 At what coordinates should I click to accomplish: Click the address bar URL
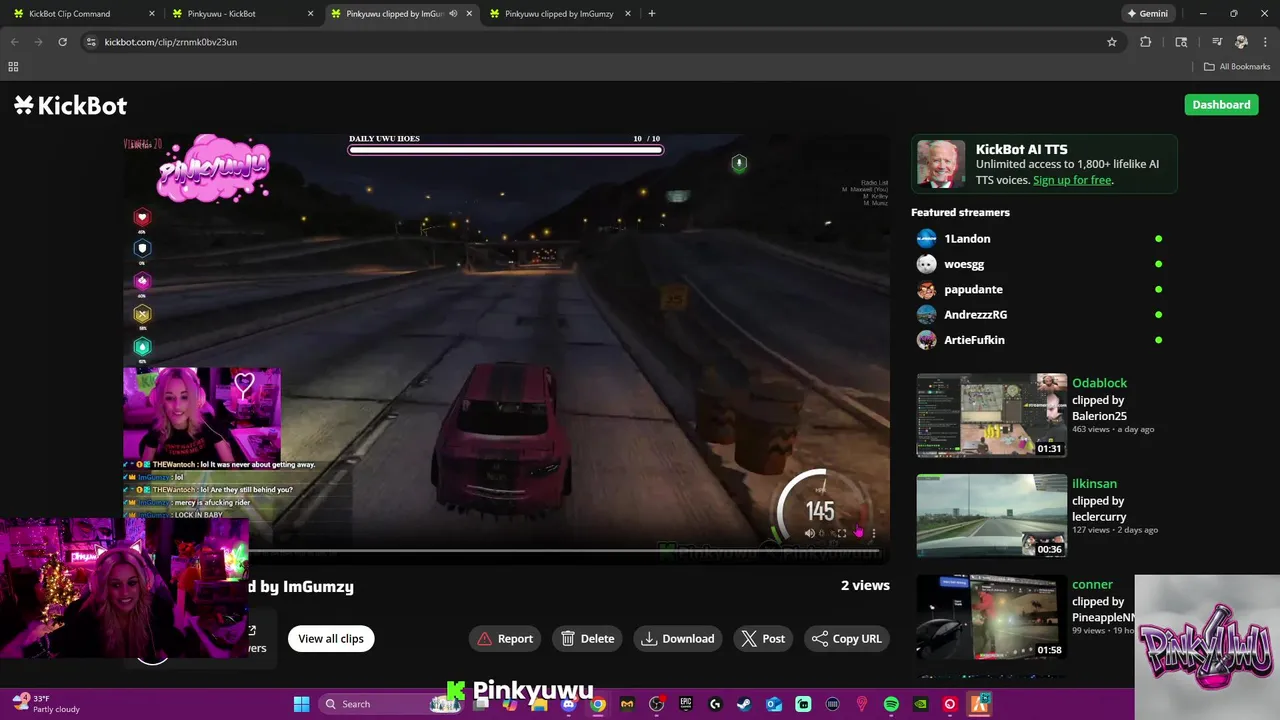[x=171, y=42]
